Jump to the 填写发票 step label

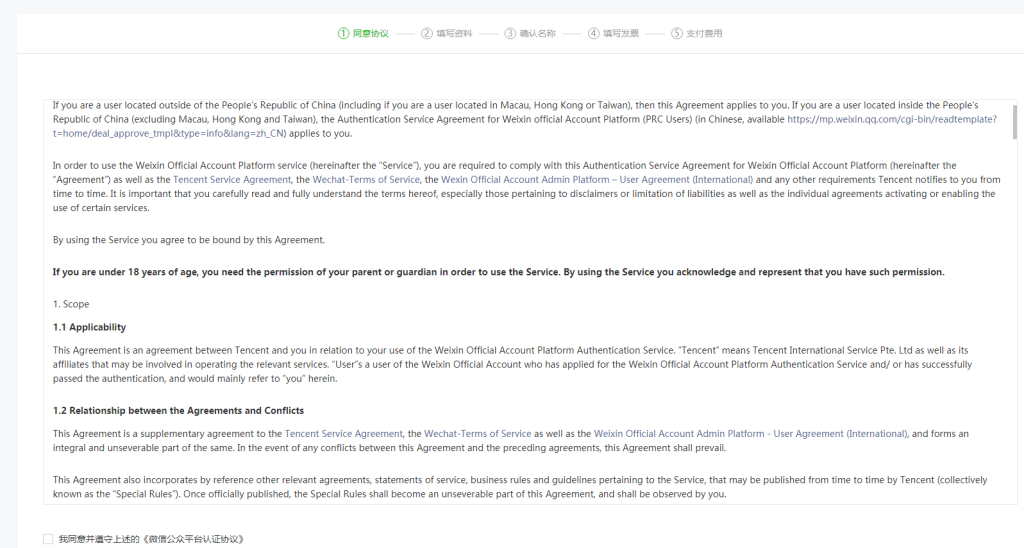click(621, 33)
